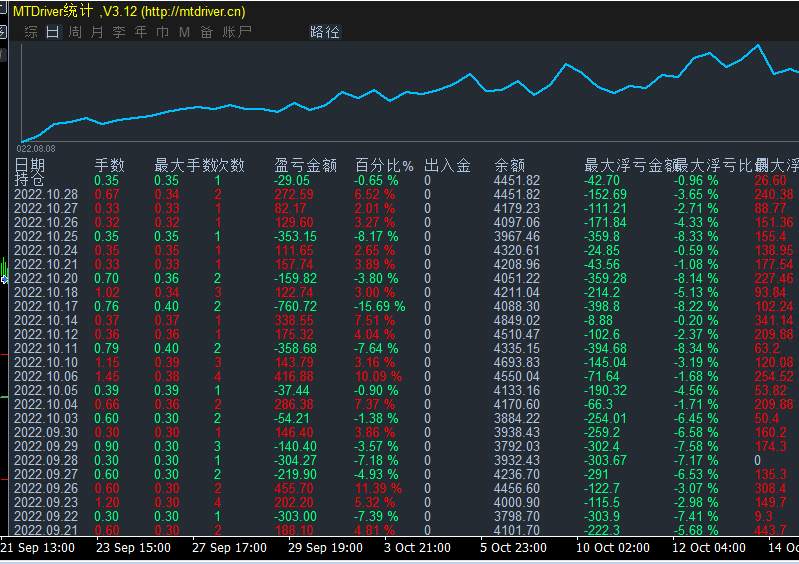
Task: Click the 盈亏金额 column header
Action: click(305, 165)
